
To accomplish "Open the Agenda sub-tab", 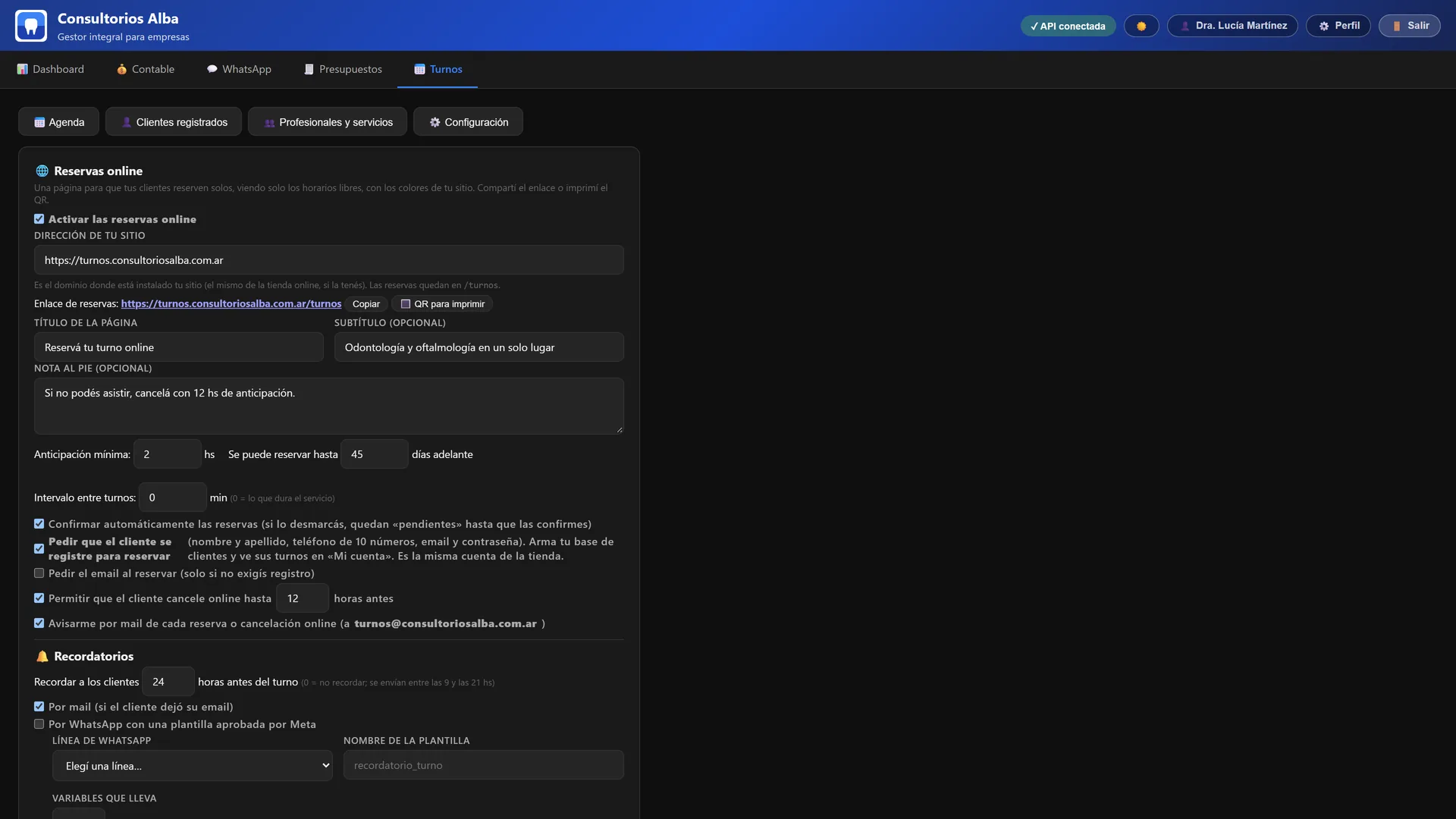I will [59, 122].
